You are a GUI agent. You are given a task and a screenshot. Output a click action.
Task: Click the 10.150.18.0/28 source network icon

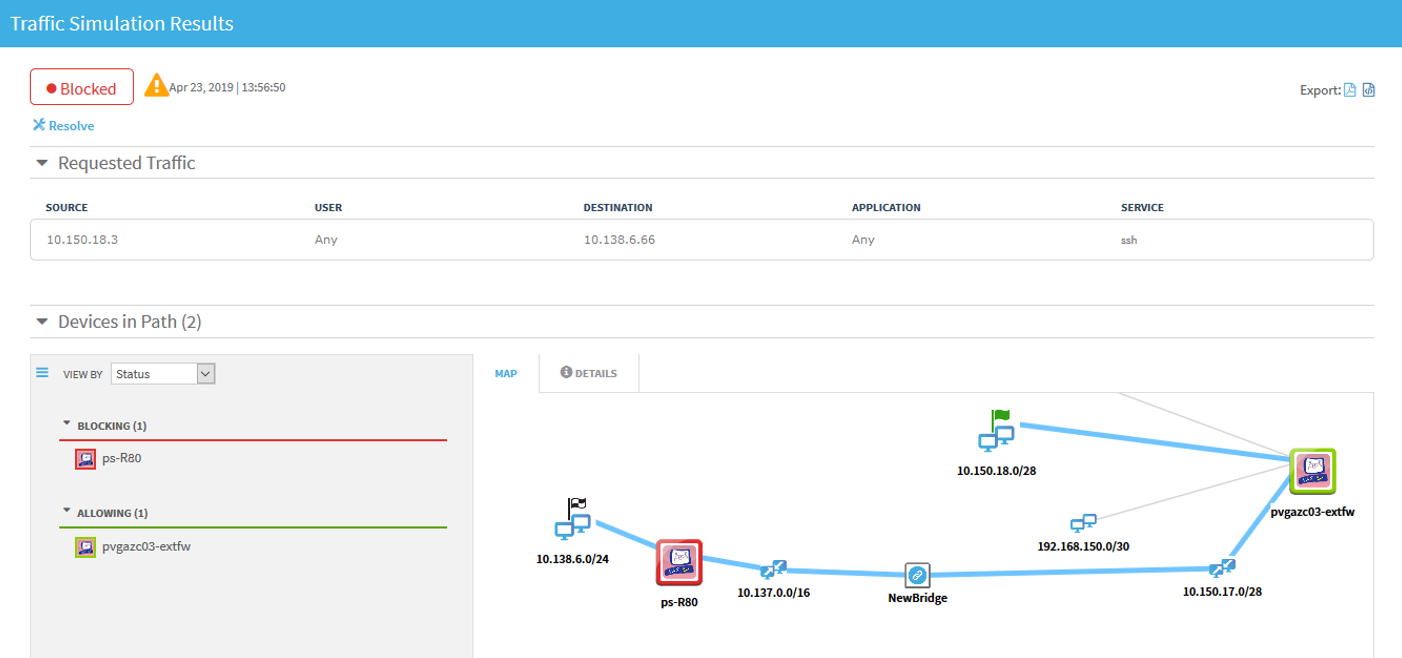[997, 437]
